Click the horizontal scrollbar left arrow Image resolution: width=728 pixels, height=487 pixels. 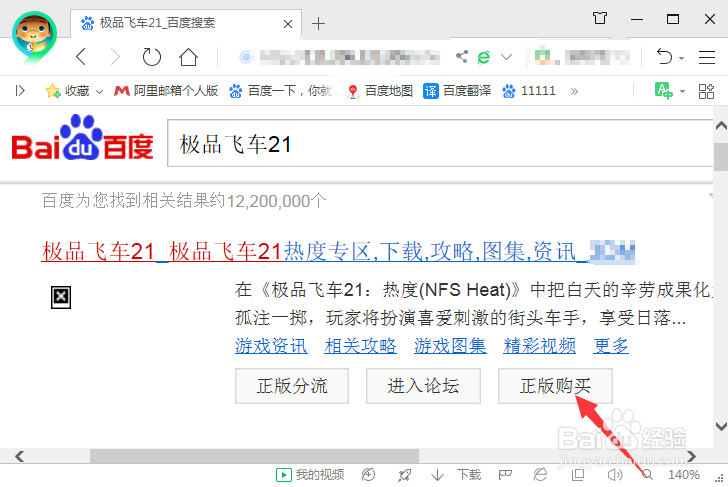click(x=20, y=456)
